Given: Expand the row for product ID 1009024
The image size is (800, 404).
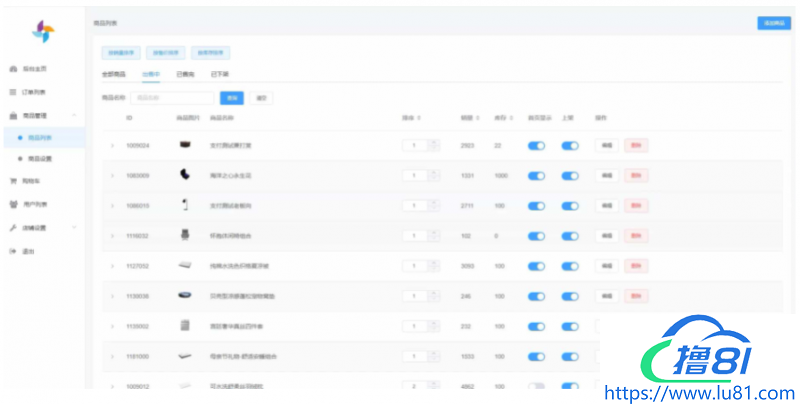Looking at the screenshot, I should (112, 146).
